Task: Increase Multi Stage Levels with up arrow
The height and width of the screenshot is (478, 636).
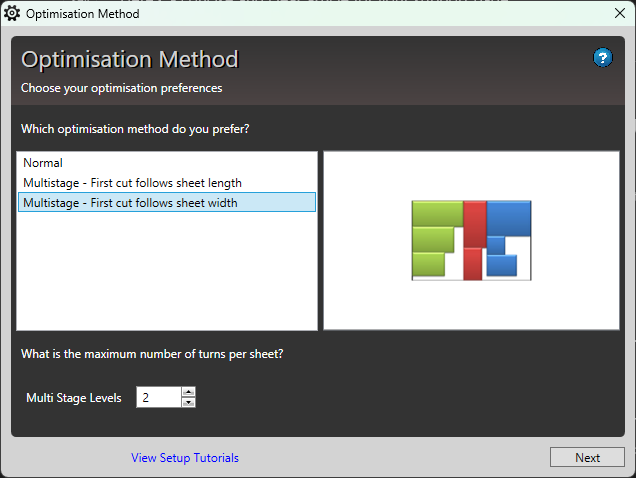Action: [188, 392]
